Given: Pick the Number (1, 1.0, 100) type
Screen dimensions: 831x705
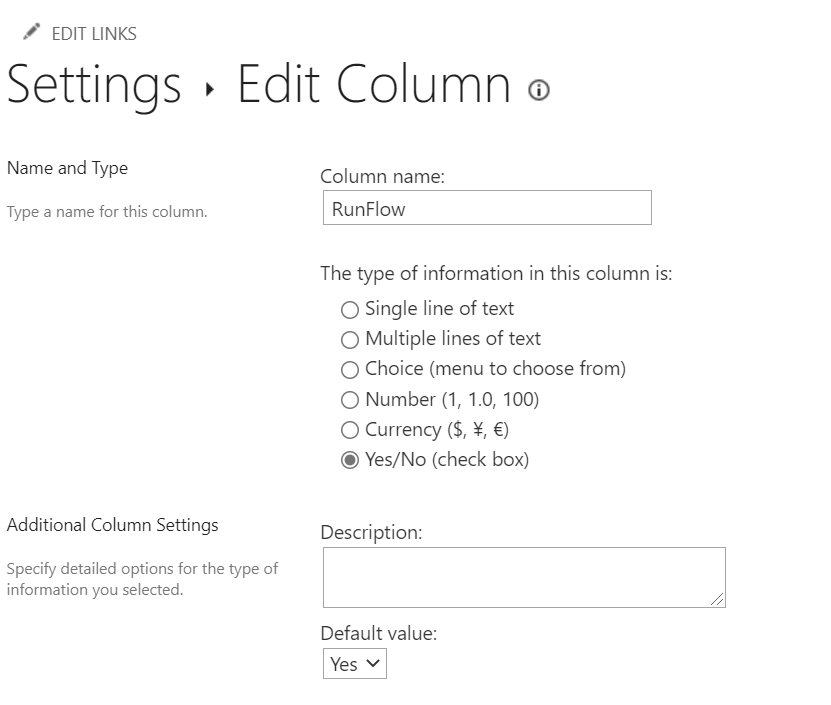Looking at the screenshot, I should (349, 400).
